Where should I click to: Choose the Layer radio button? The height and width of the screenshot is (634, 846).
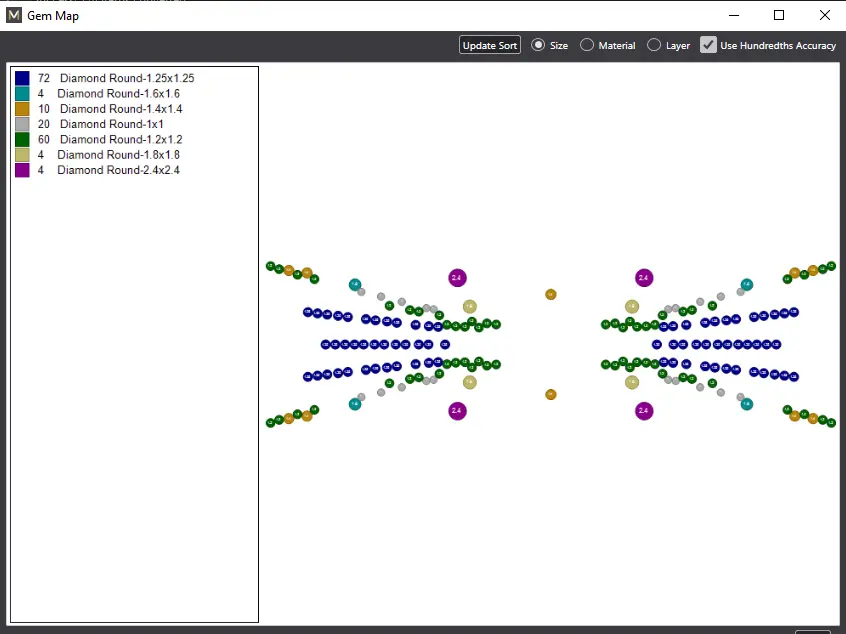654,45
